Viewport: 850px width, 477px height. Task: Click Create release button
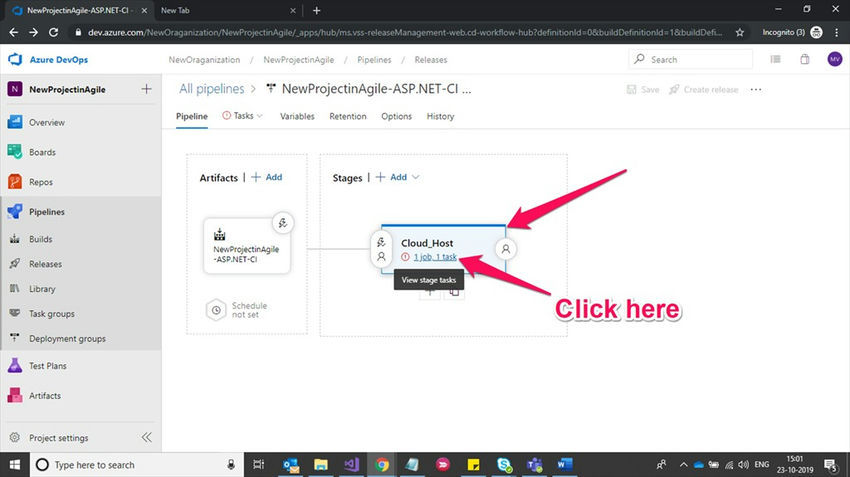(704, 89)
